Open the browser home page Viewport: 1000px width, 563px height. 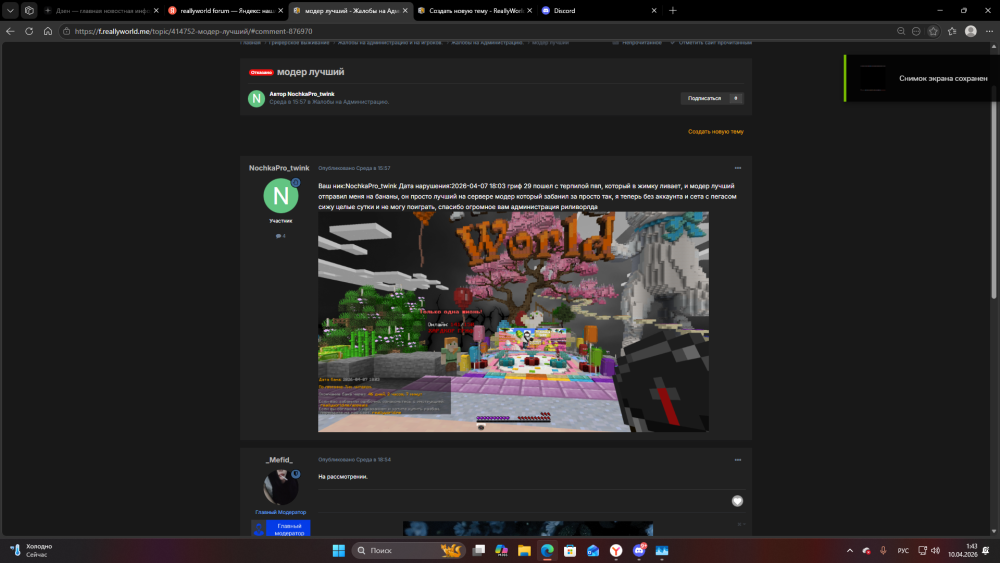[48, 31]
